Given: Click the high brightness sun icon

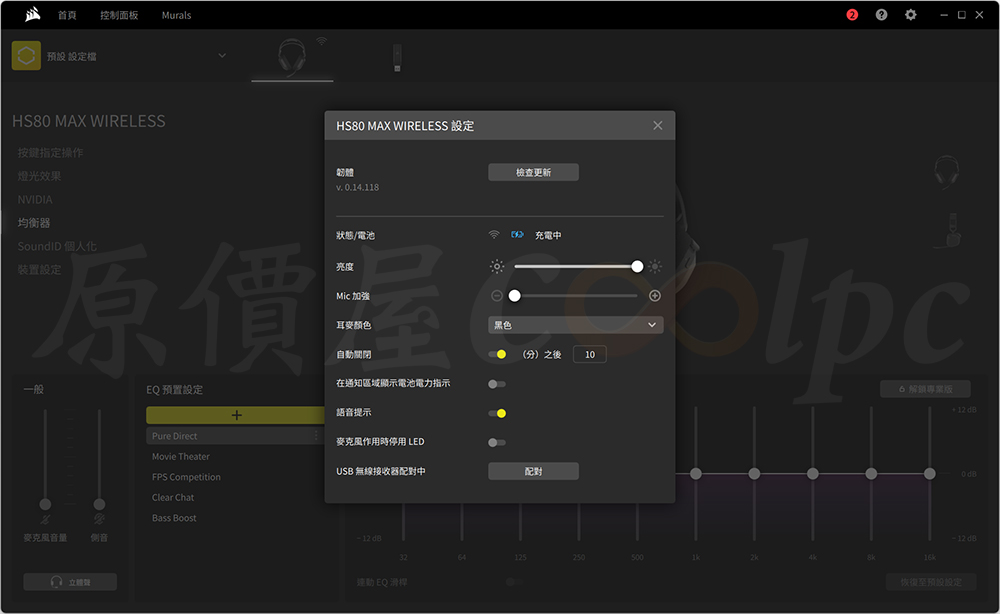Looking at the screenshot, I should [x=655, y=267].
